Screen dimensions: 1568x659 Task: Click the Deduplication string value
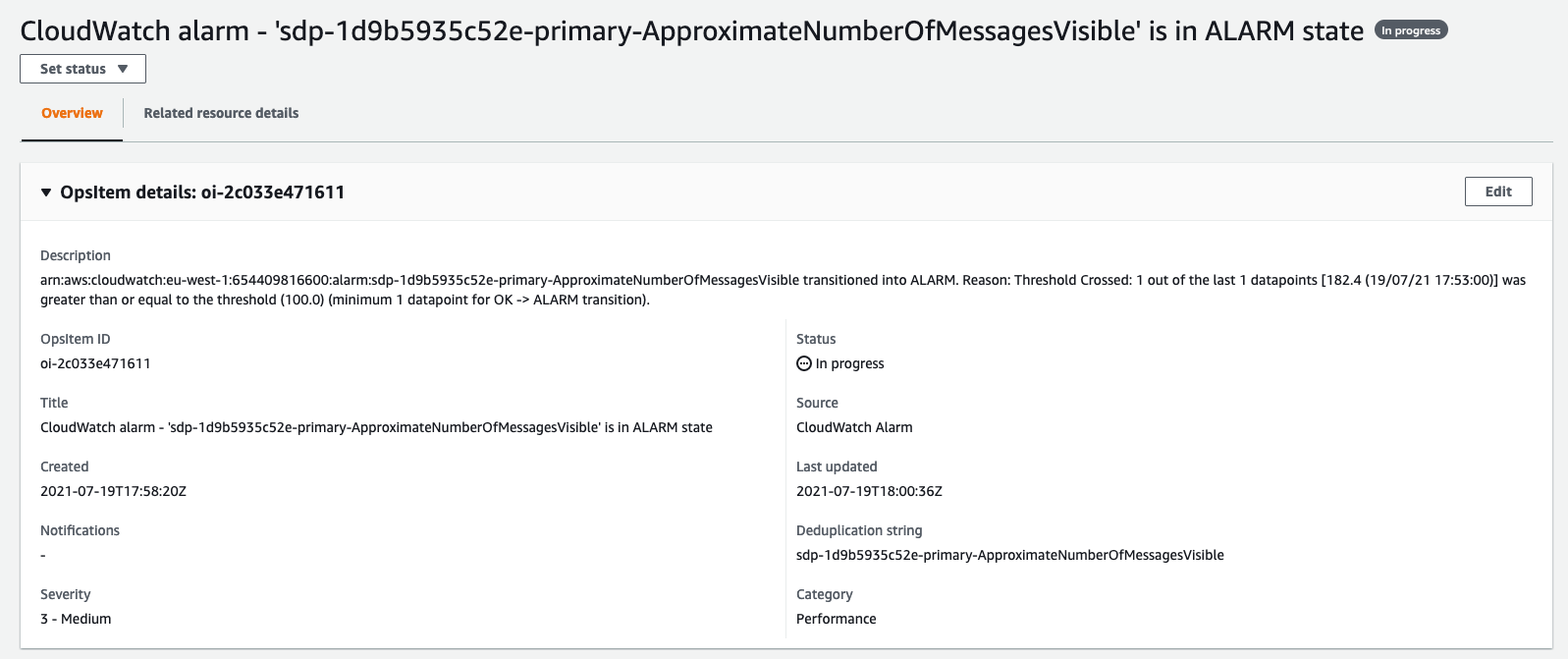[1010, 555]
